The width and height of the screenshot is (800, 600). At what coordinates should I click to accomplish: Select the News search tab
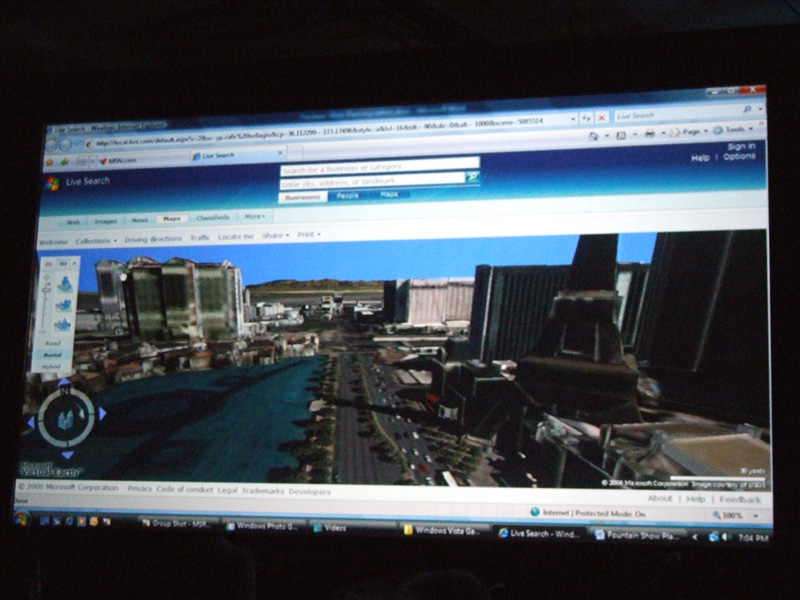tap(140, 220)
